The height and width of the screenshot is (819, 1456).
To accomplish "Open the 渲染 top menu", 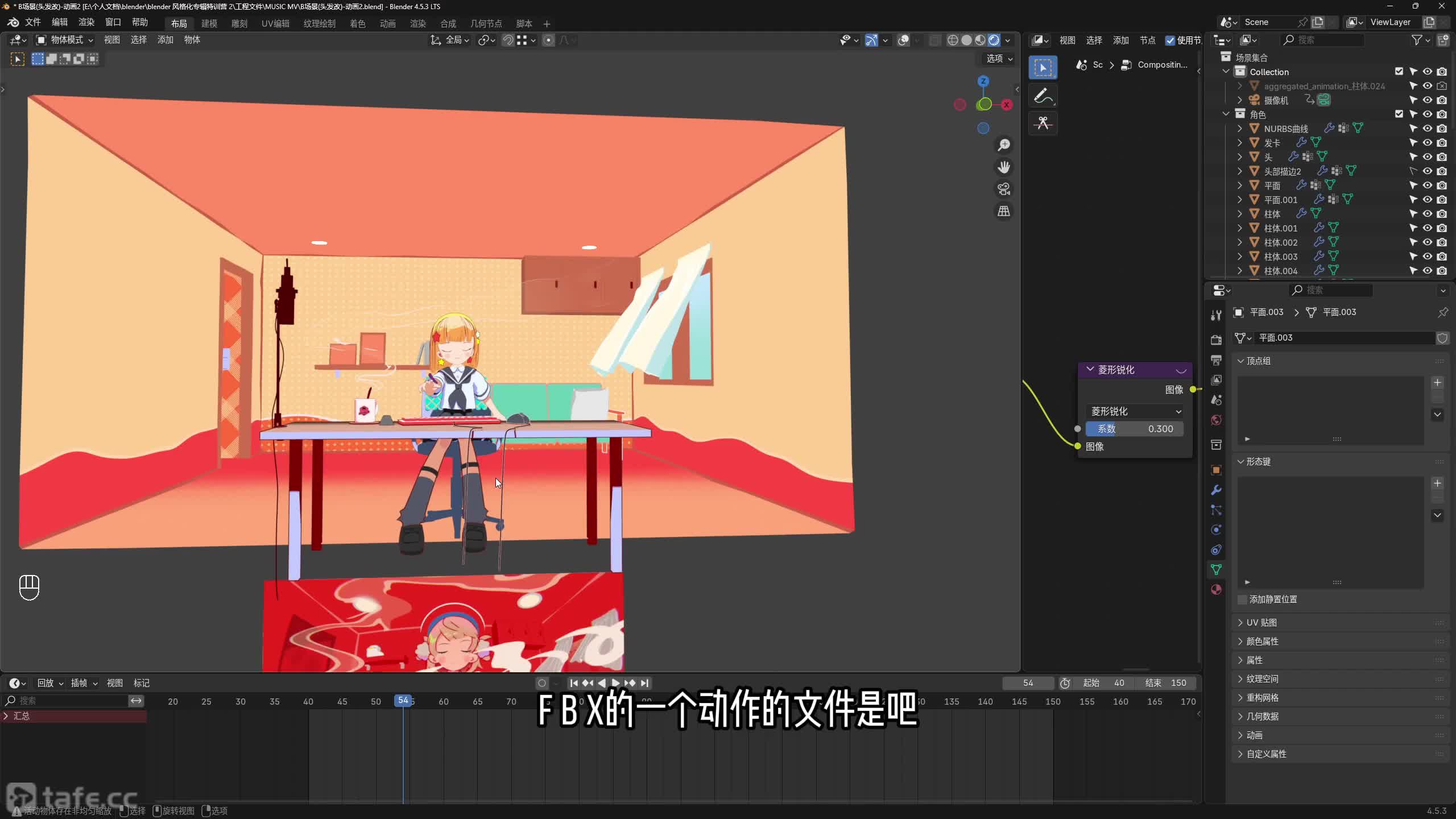I will (86, 22).
